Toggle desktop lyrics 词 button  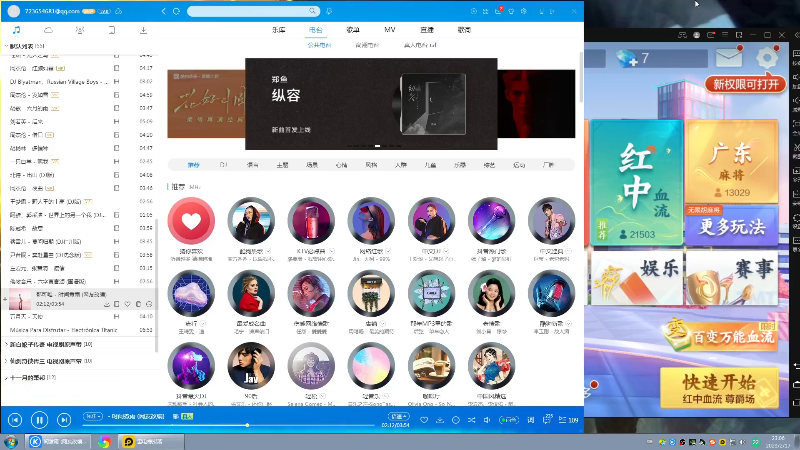click(531, 420)
